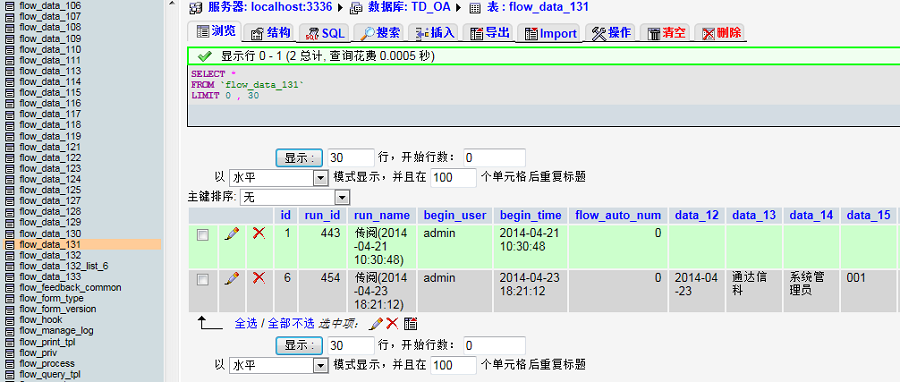Open the 搜索 tab
900x382 pixels.
tap(380, 33)
